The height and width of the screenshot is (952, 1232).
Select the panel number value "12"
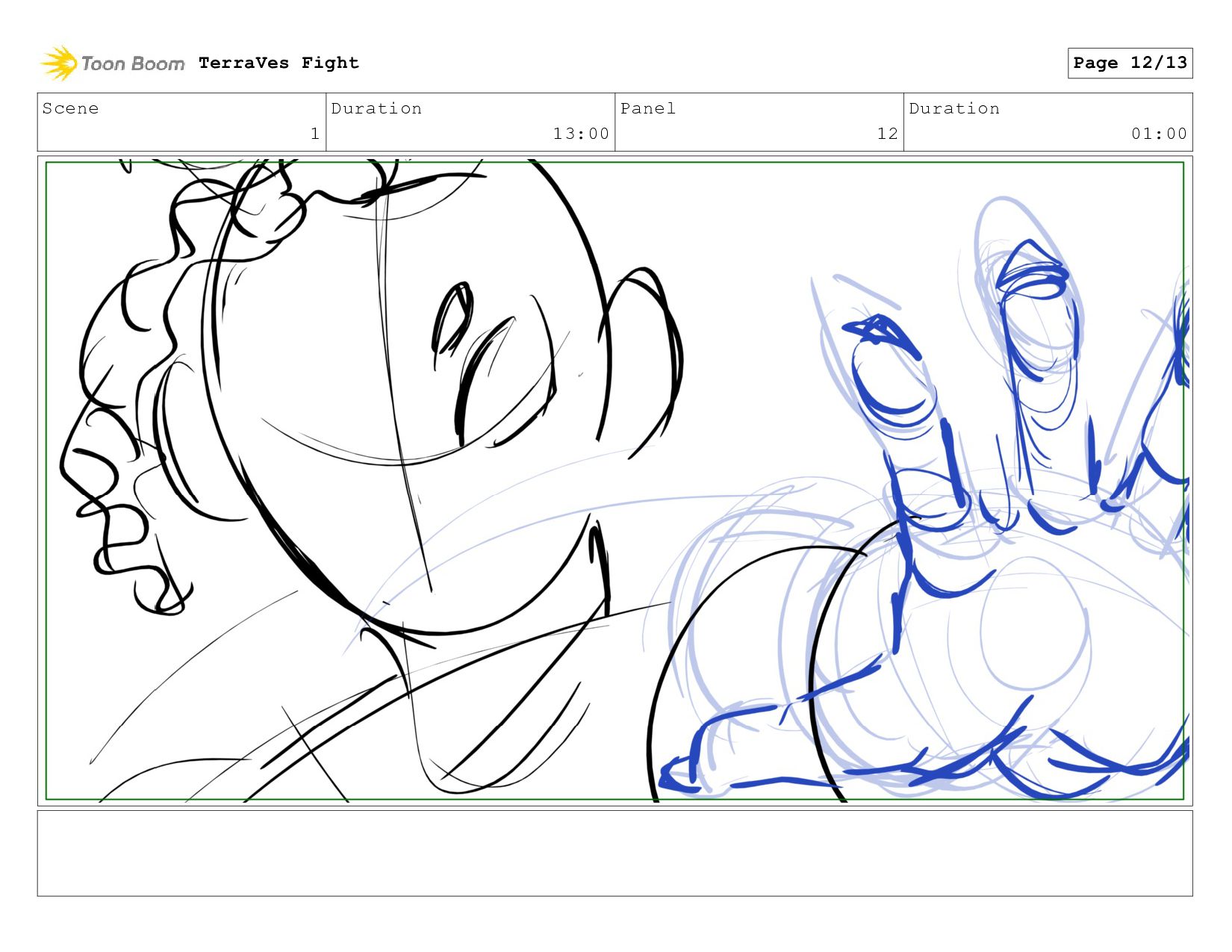(887, 134)
